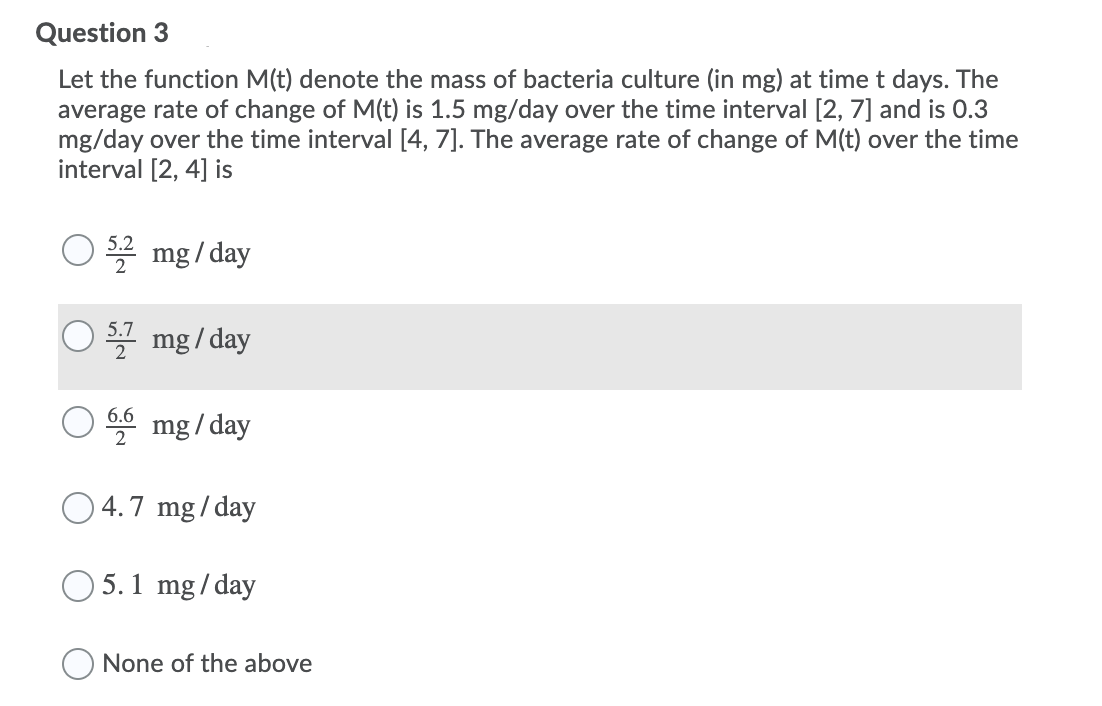
Task: Select the 5.1 mg/day answer option
Action: click(77, 586)
